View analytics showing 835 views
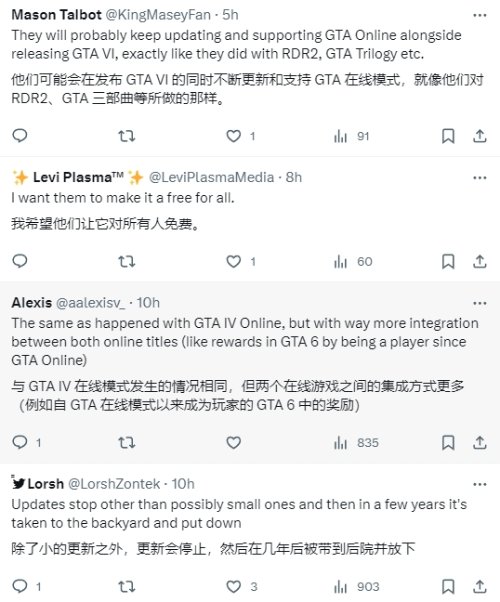Image resolution: width=500 pixels, height=602 pixels. [x=356, y=443]
